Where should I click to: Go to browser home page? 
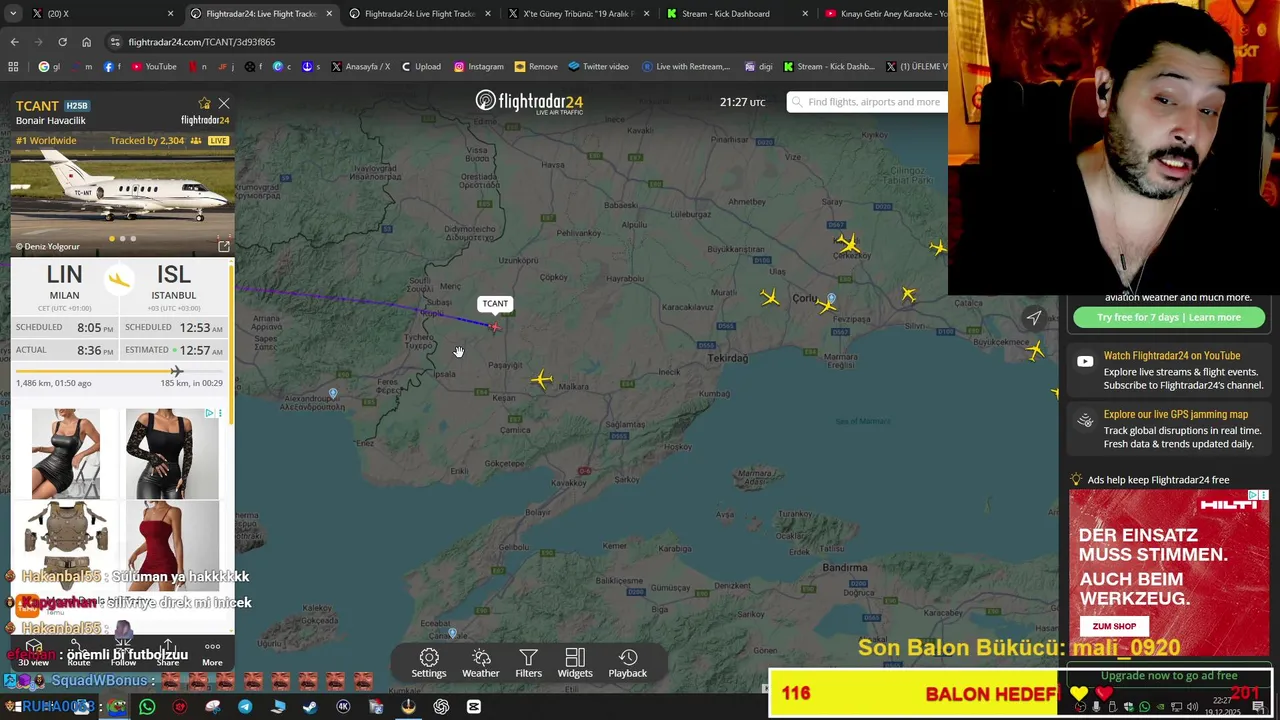click(86, 42)
